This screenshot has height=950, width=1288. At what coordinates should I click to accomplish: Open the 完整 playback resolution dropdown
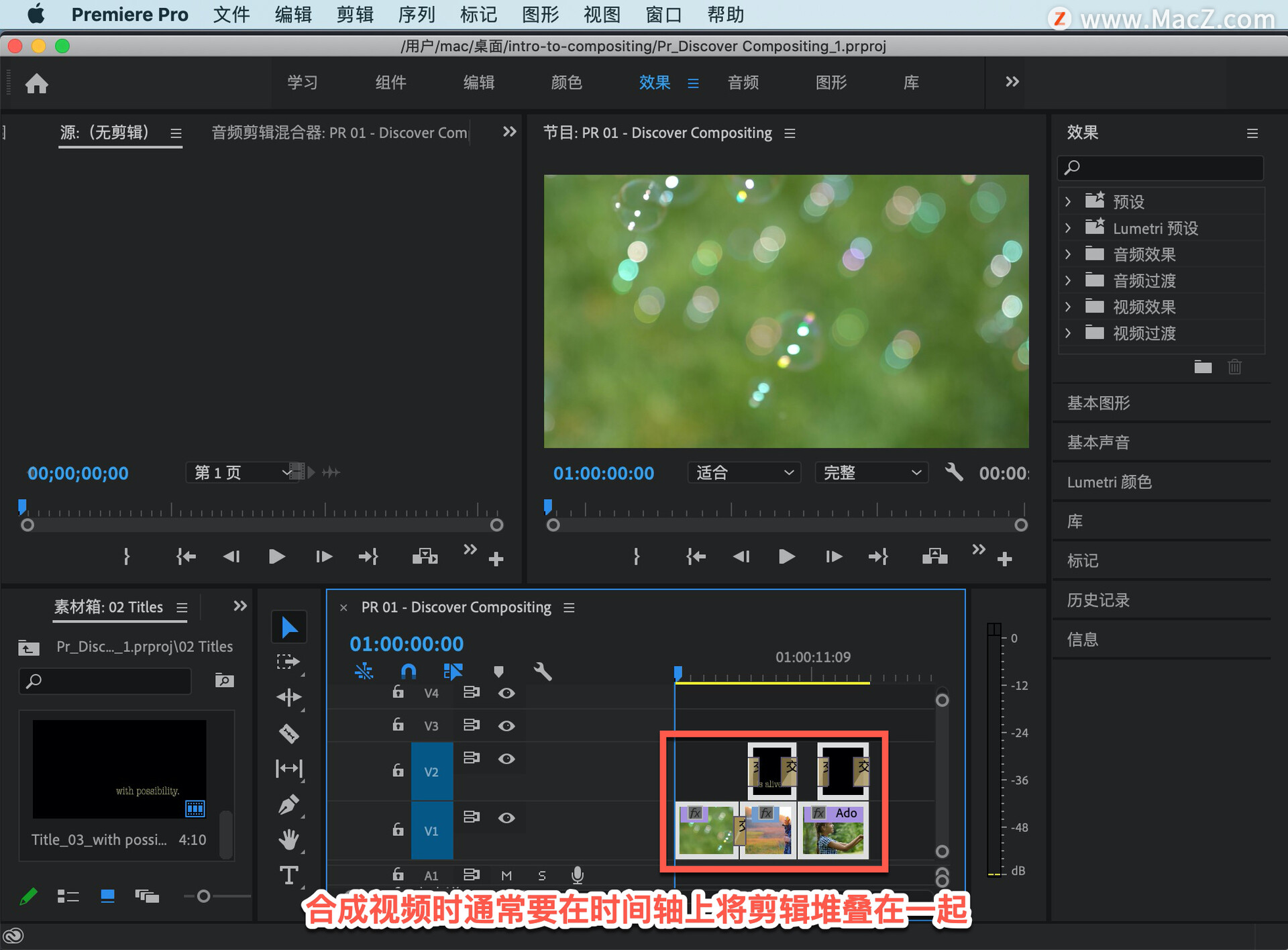871,473
